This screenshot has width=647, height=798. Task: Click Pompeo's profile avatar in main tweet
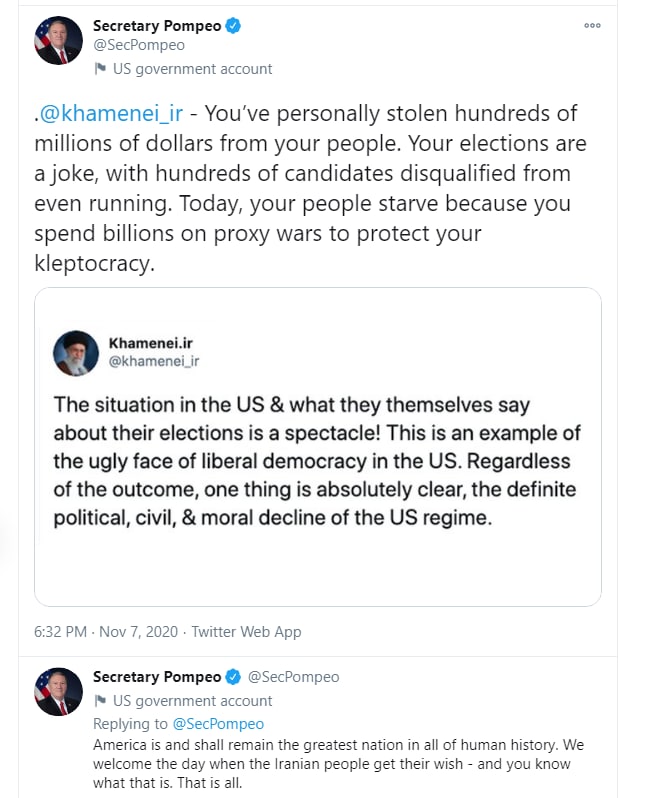58,41
